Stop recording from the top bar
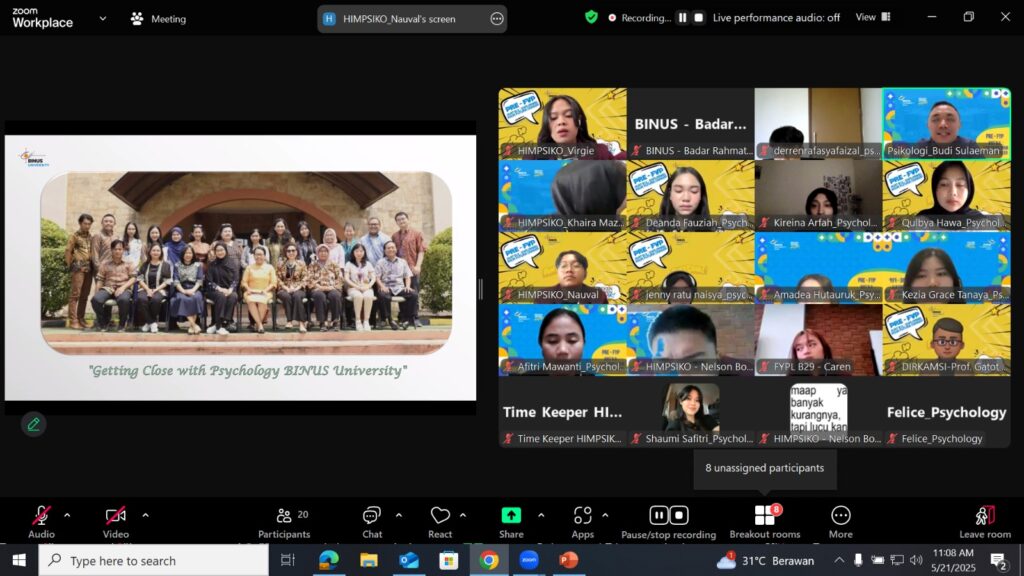The width and height of the screenshot is (1024, 576). pyautogui.click(x=699, y=18)
